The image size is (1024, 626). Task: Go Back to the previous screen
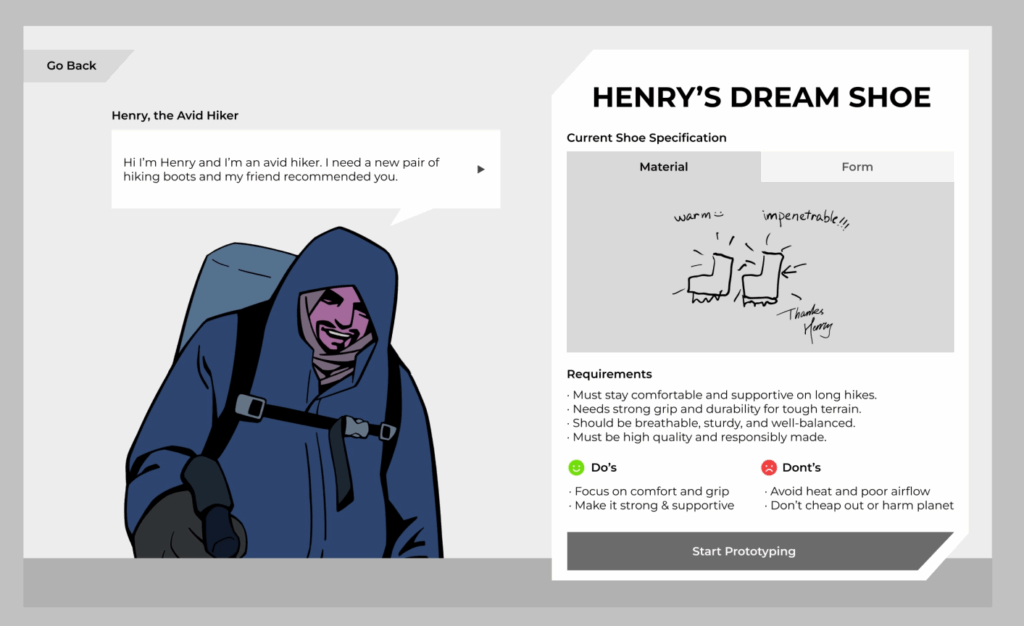coord(72,66)
